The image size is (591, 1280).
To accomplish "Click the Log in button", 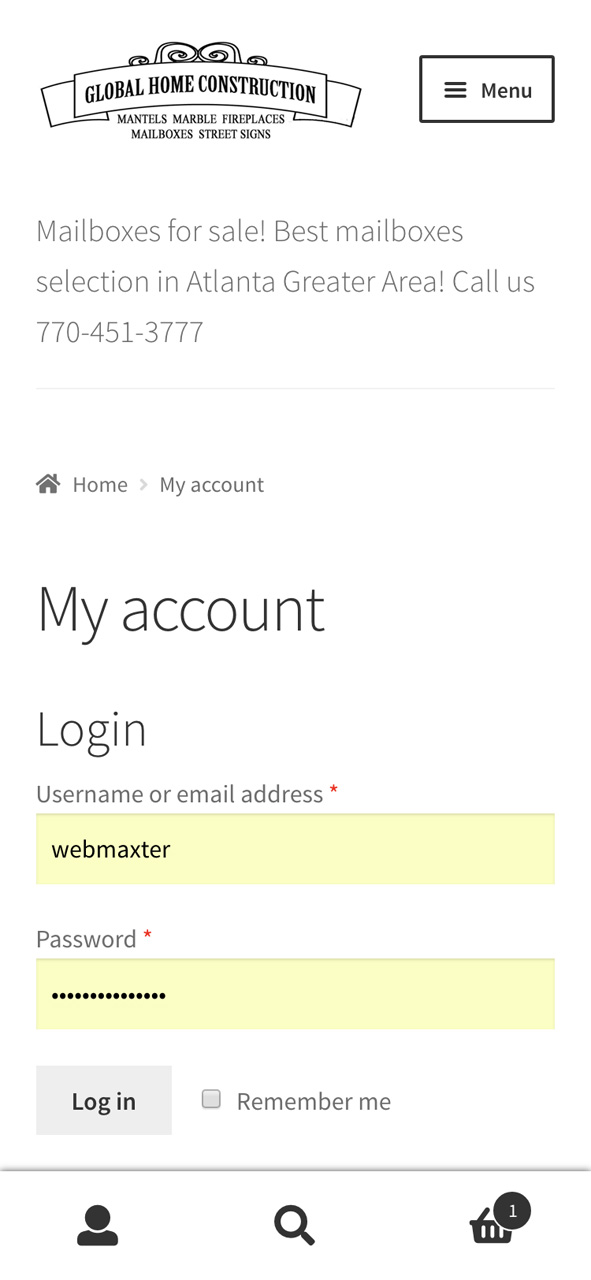I will tap(104, 1100).
